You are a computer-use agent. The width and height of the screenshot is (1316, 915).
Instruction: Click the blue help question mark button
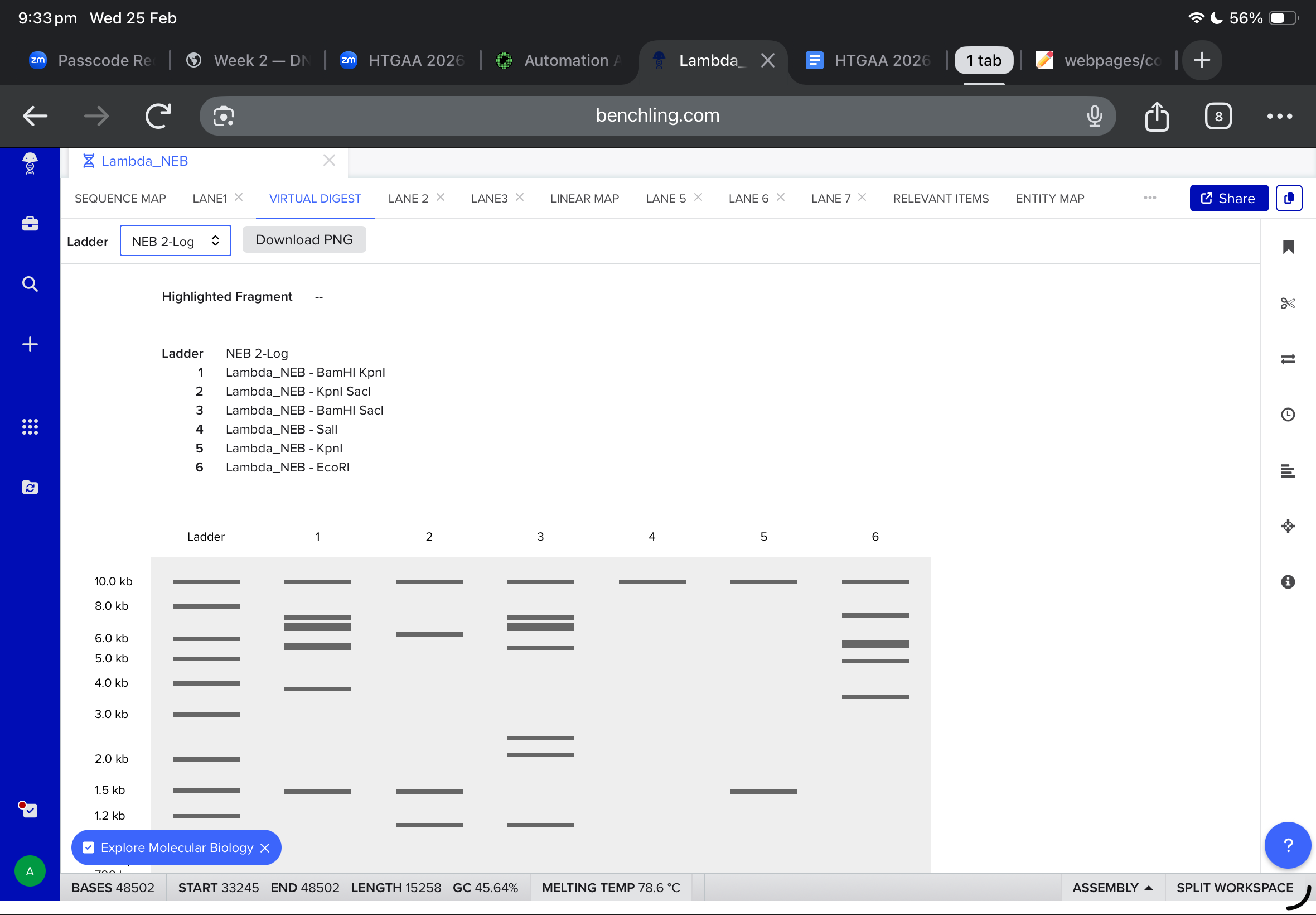[x=1288, y=845]
